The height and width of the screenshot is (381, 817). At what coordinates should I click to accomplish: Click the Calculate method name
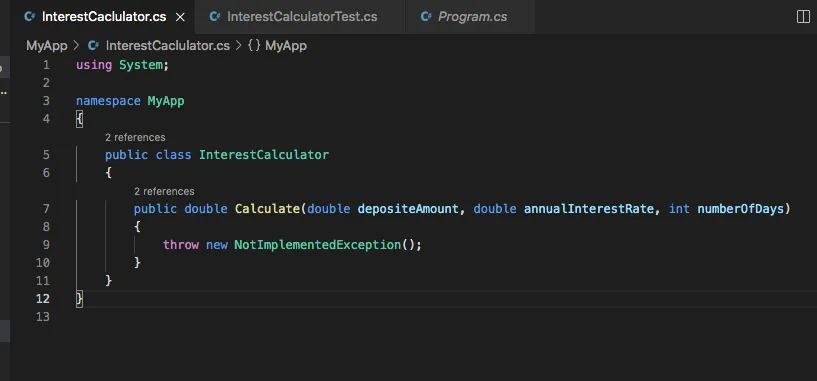(267, 209)
